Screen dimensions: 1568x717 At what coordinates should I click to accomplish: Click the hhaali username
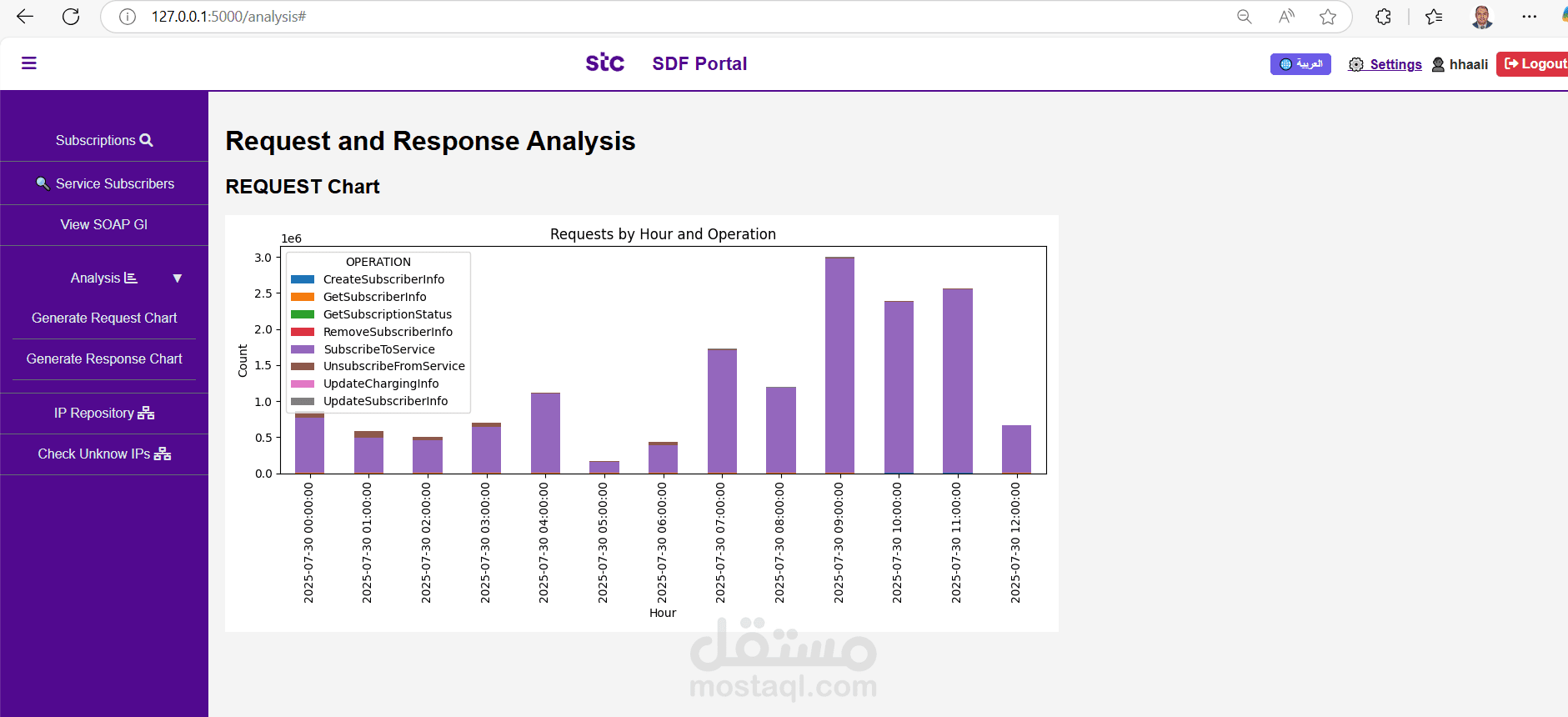(1469, 64)
